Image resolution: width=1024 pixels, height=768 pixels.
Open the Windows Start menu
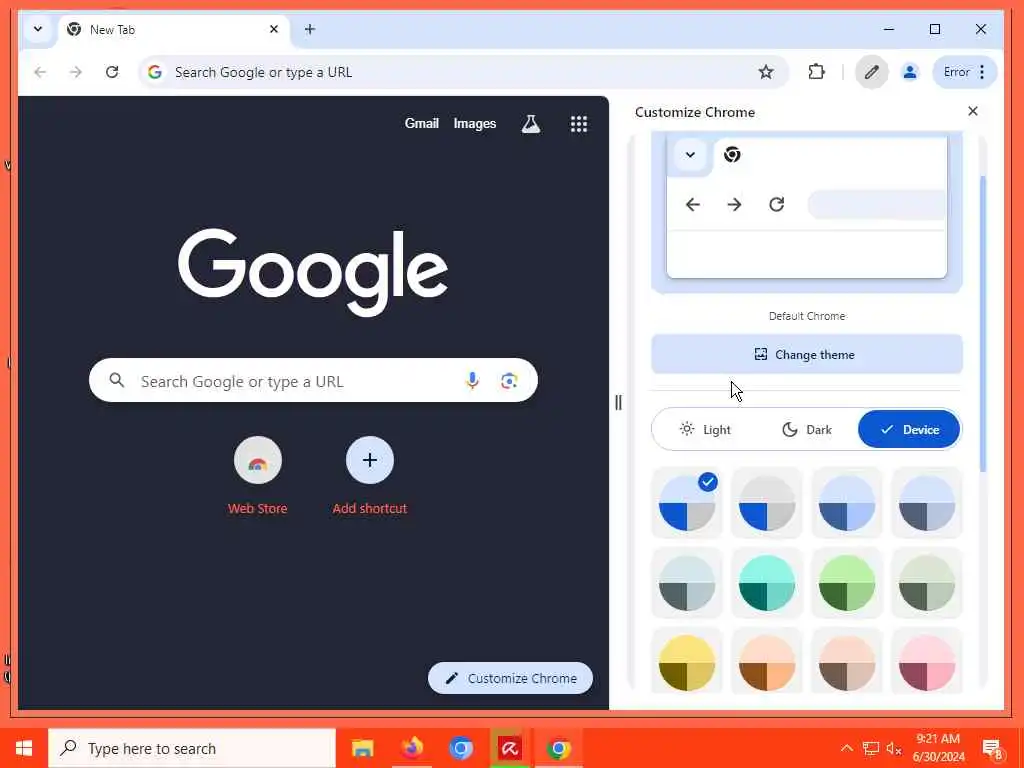pyautogui.click(x=24, y=748)
